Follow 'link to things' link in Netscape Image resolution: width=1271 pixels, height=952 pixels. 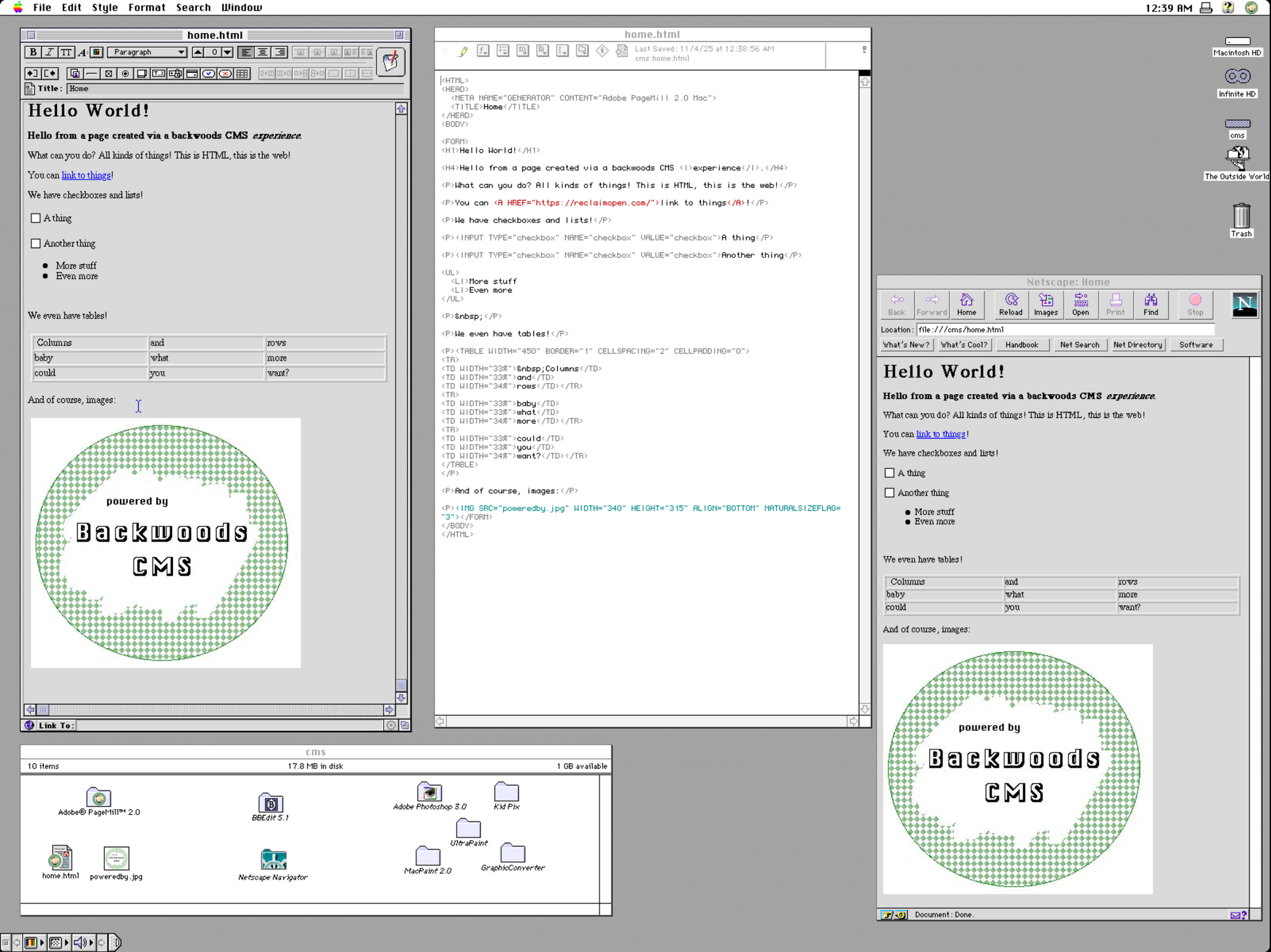coord(940,434)
